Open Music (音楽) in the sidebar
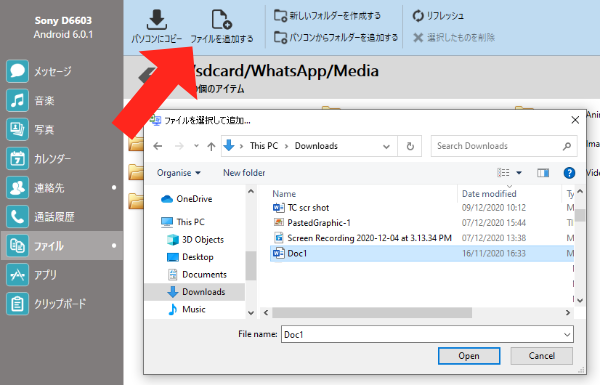600x385 pixels. click(x=61, y=100)
